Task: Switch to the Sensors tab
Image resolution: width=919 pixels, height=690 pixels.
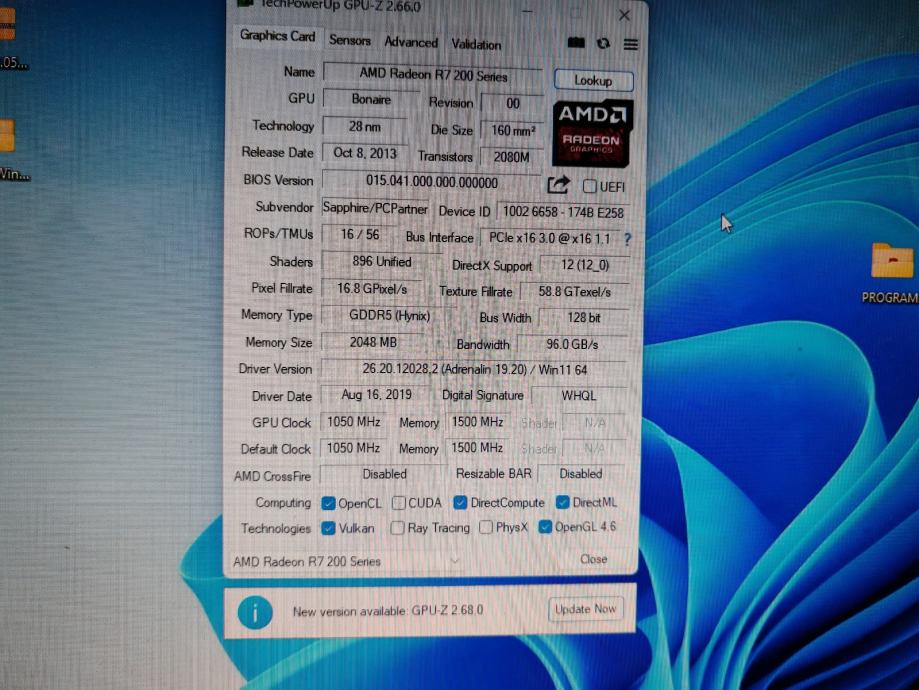Action: point(350,40)
